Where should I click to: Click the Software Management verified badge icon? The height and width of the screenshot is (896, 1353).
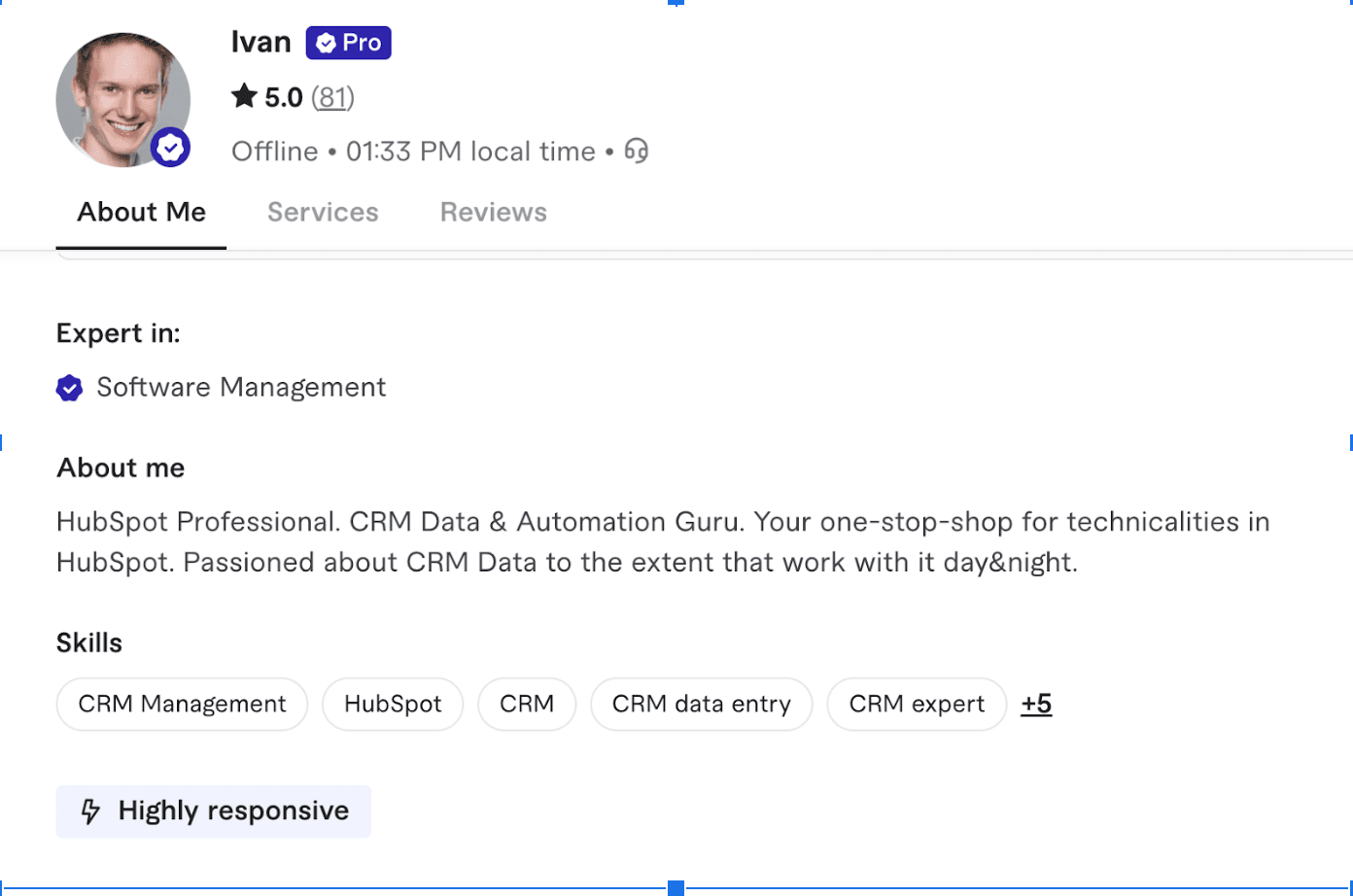(x=69, y=388)
